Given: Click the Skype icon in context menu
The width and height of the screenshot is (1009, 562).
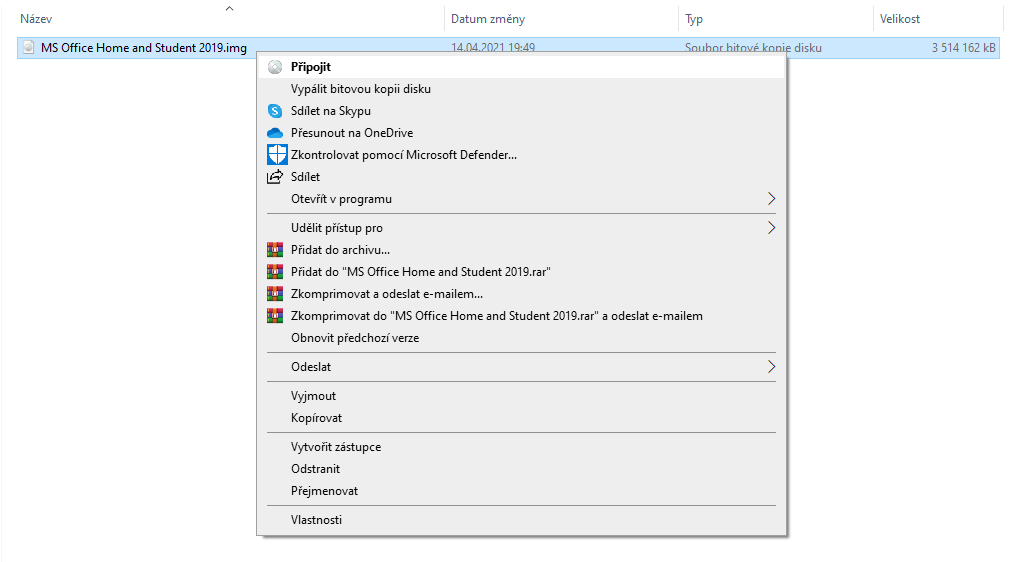Looking at the screenshot, I should click(275, 111).
